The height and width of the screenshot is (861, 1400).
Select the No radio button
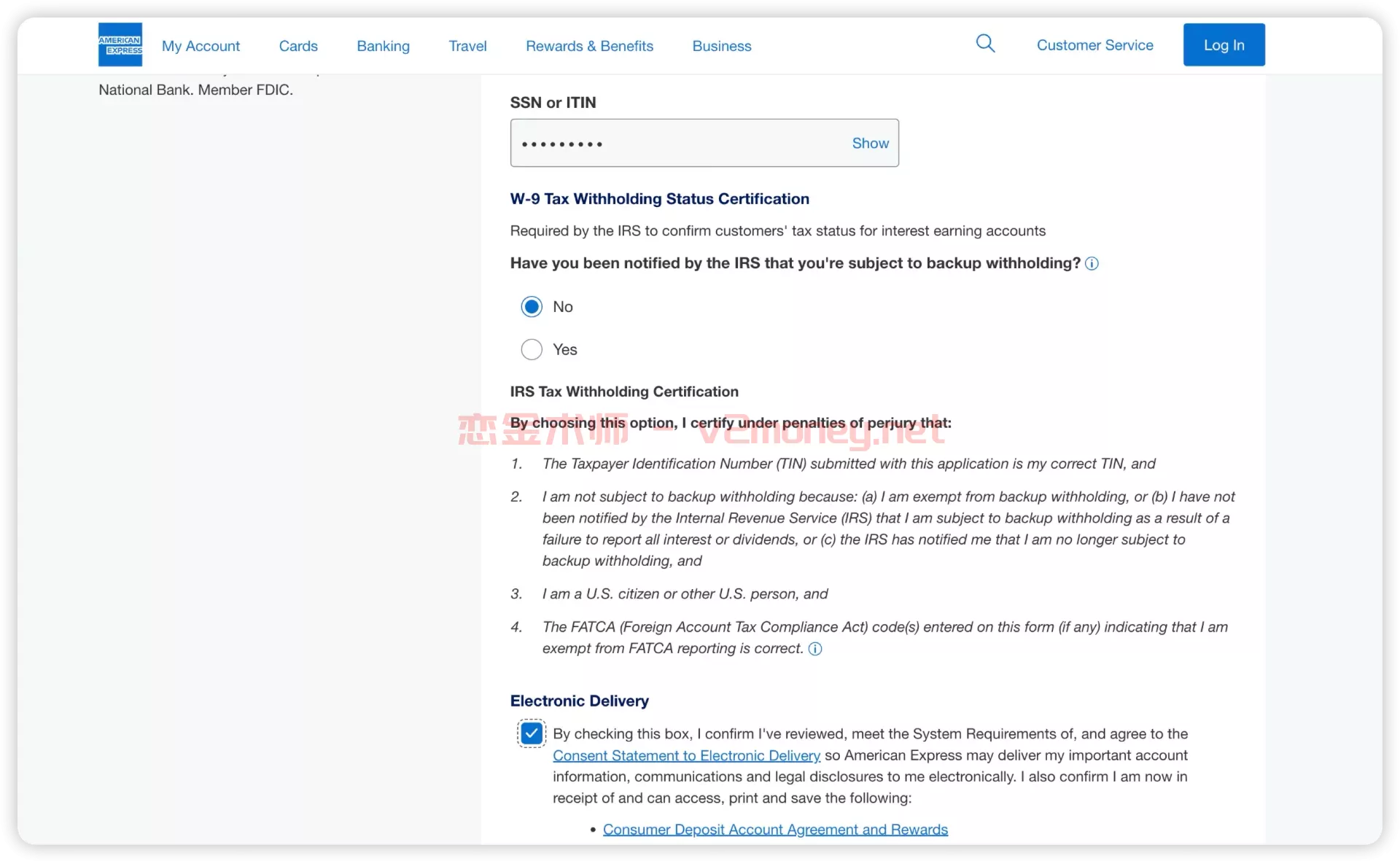pos(532,307)
